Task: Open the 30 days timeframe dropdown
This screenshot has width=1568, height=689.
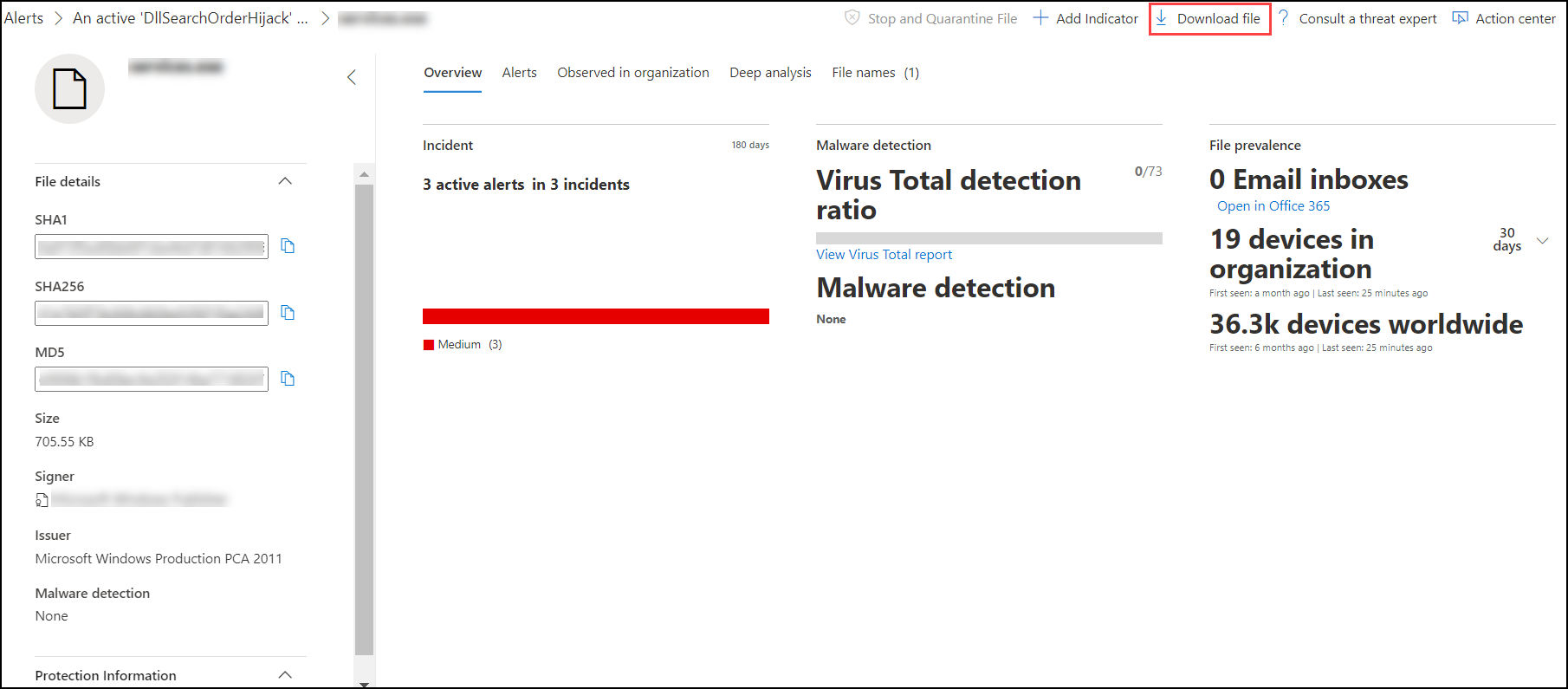Action: (1542, 241)
